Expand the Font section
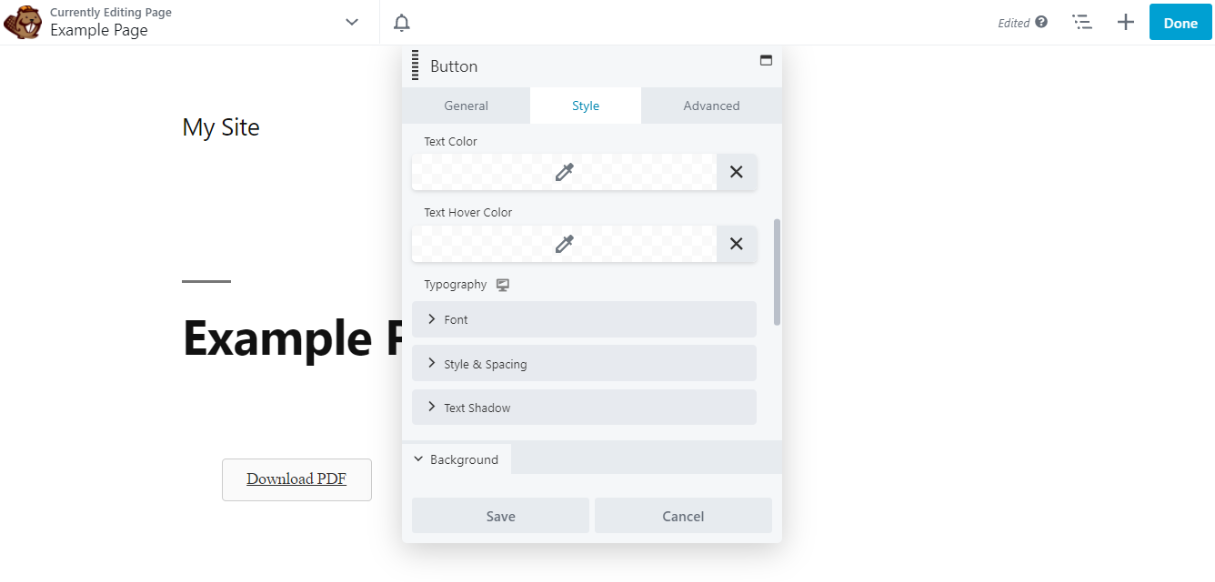Viewport: 1215px width, 582px height. (x=584, y=319)
